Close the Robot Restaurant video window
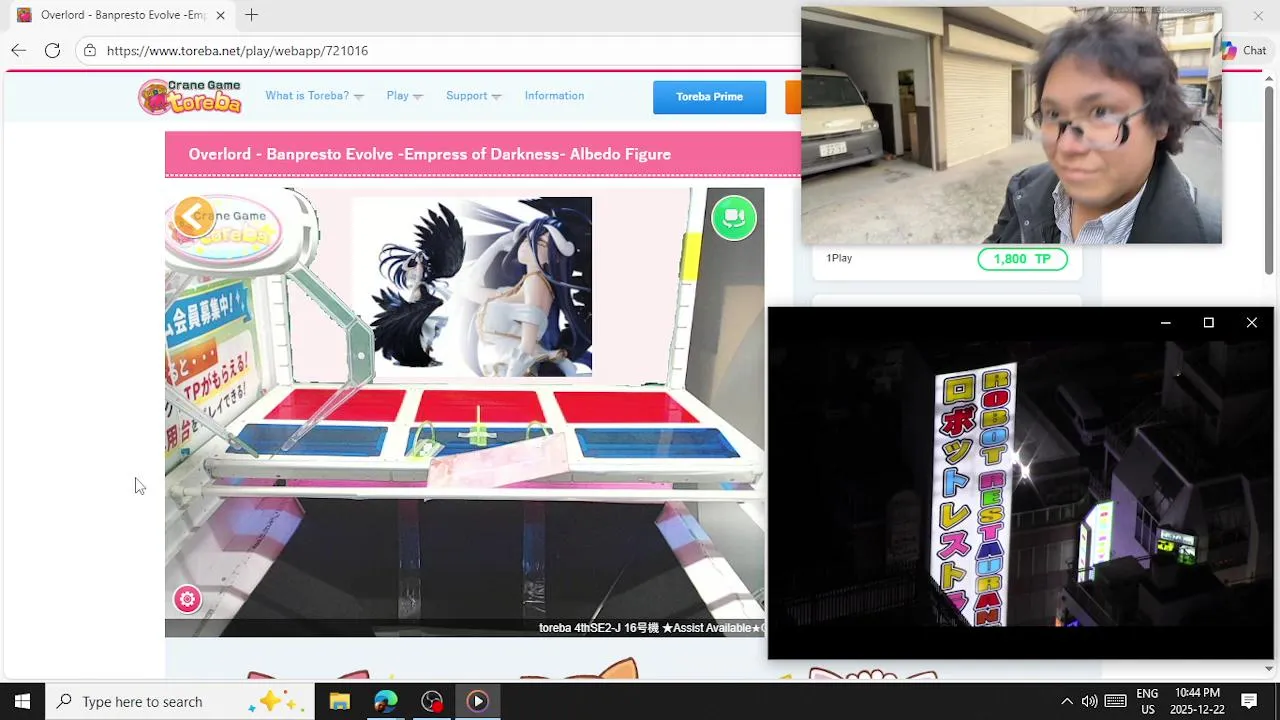Screen dimensions: 1280x720 (x=1251, y=323)
